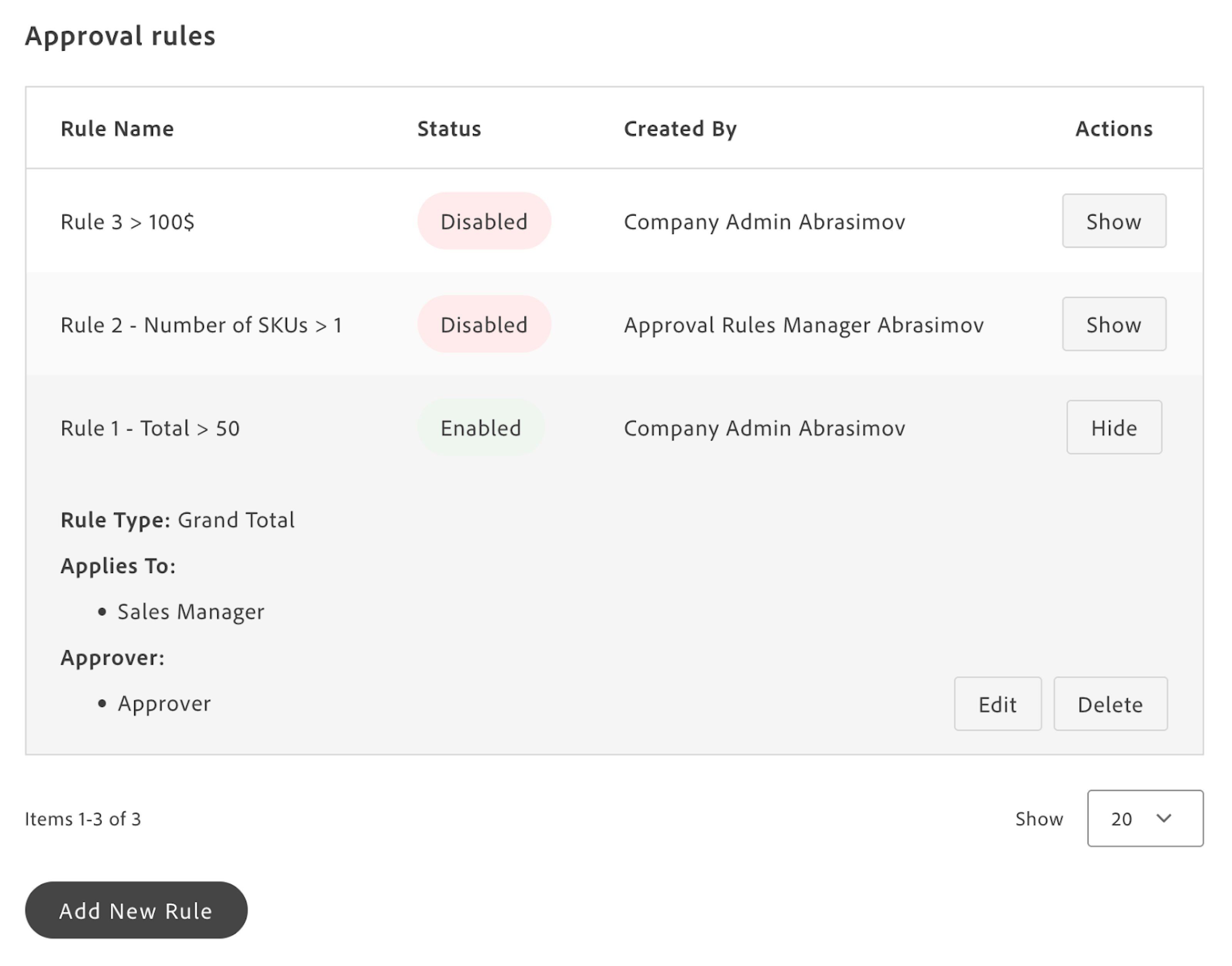1232x966 pixels.
Task: Show details for Rule 2 SKUs
Action: click(1113, 324)
